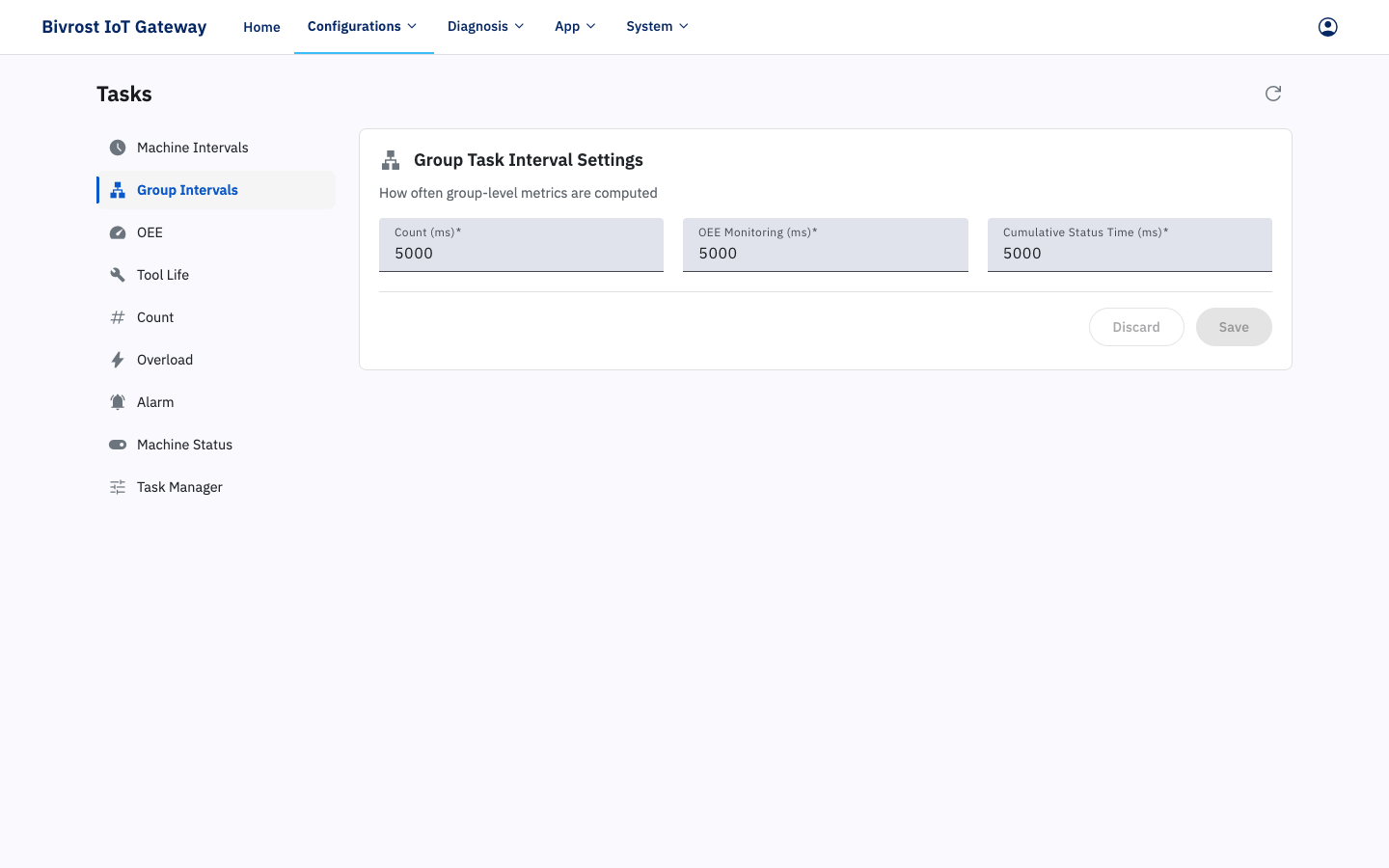The width and height of the screenshot is (1389, 868).
Task: Select Machine Intervals in the sidebar
Action: [216, 148]
